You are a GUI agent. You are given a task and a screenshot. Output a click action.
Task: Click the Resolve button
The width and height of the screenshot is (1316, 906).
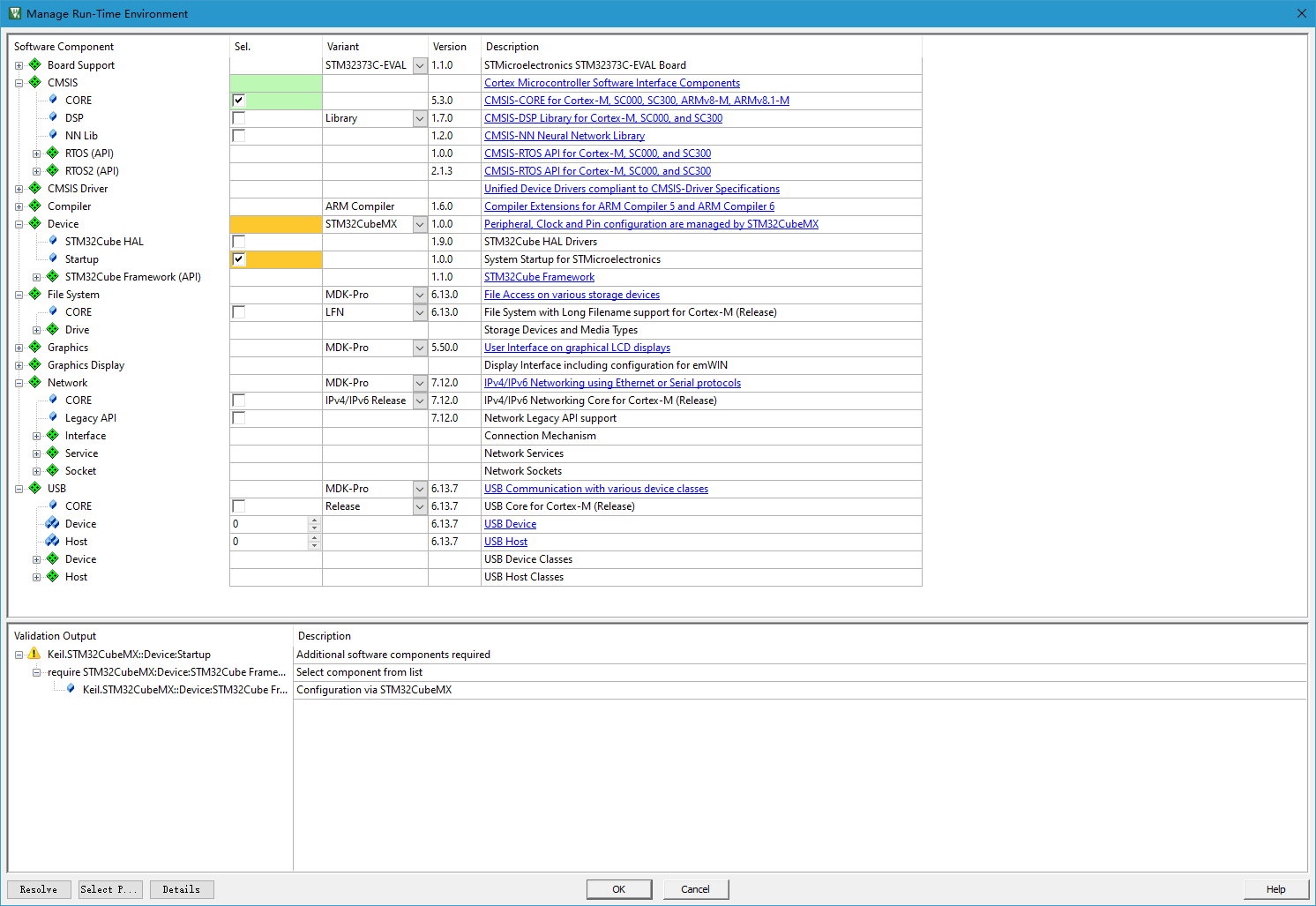pos(39,889)
